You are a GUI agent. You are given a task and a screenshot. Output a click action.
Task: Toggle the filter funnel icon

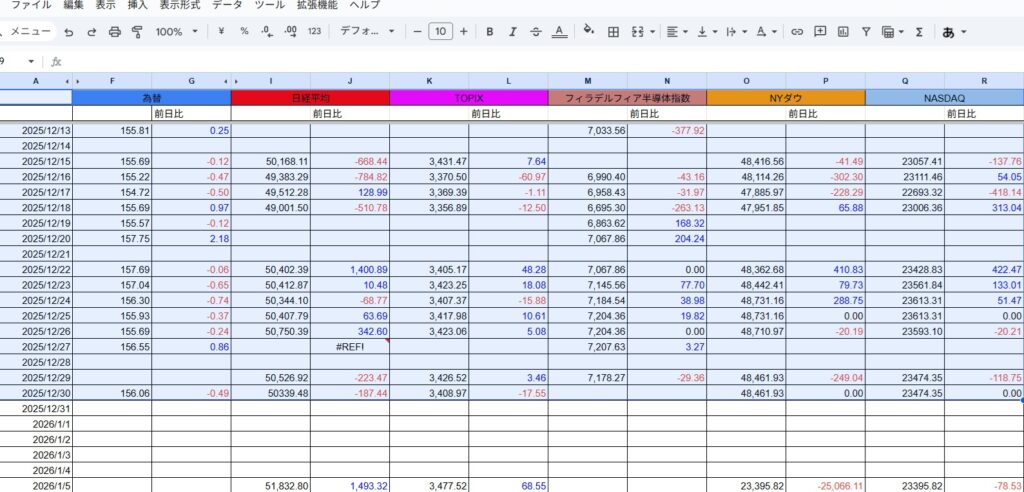(x=866, y=32)
